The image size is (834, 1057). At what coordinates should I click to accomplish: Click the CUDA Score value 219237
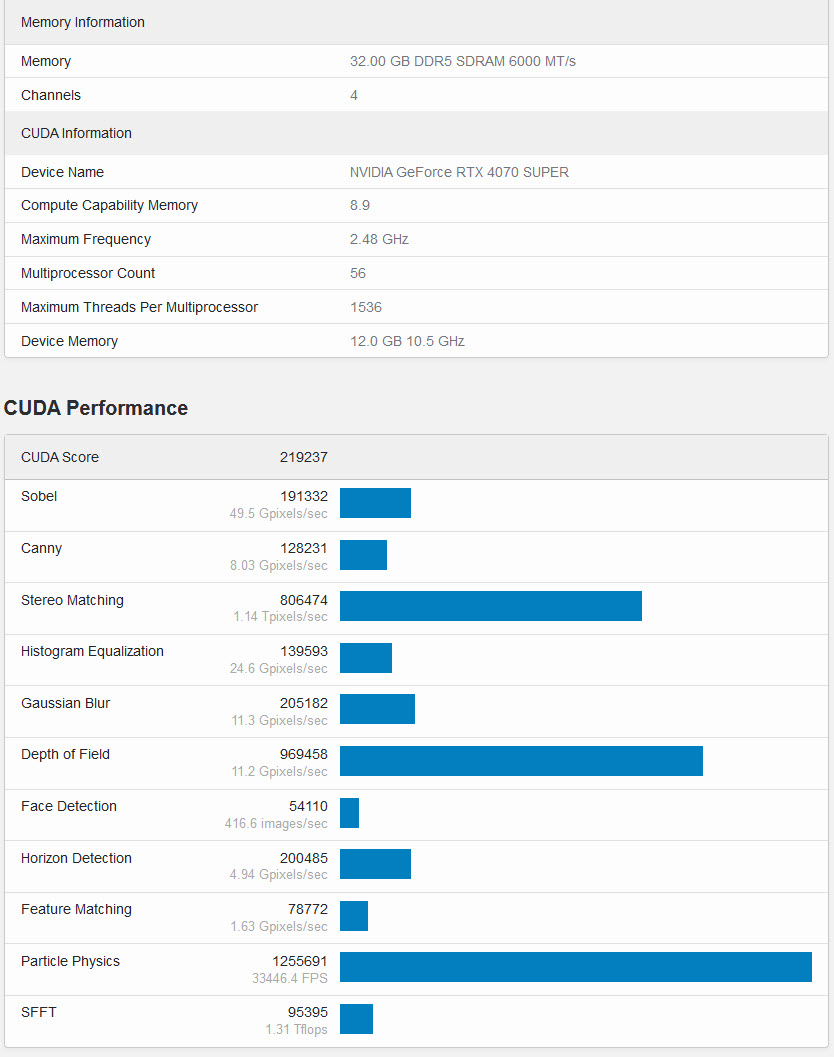point(303,457)
